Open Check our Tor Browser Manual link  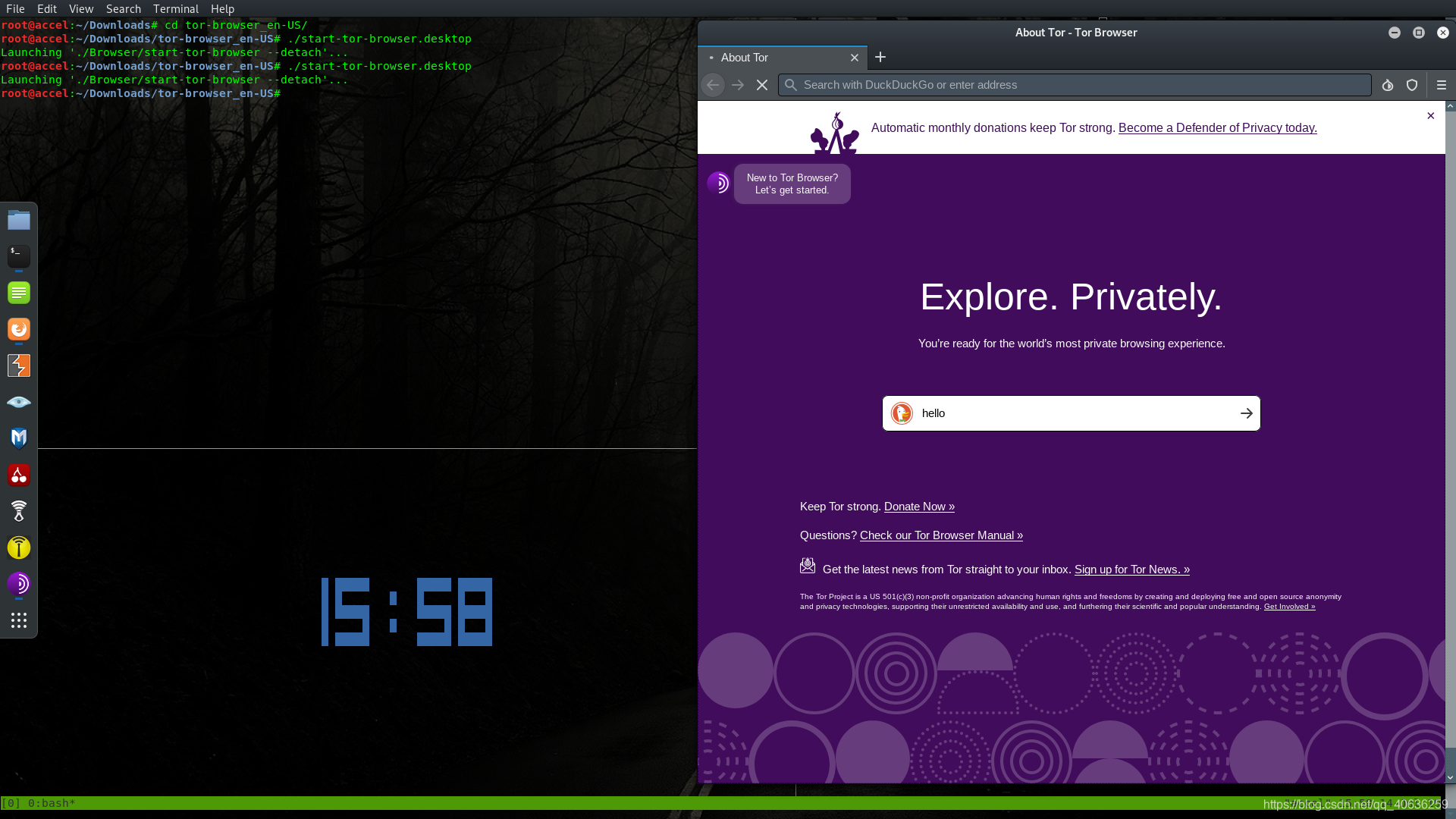click(x=941, y=535)
